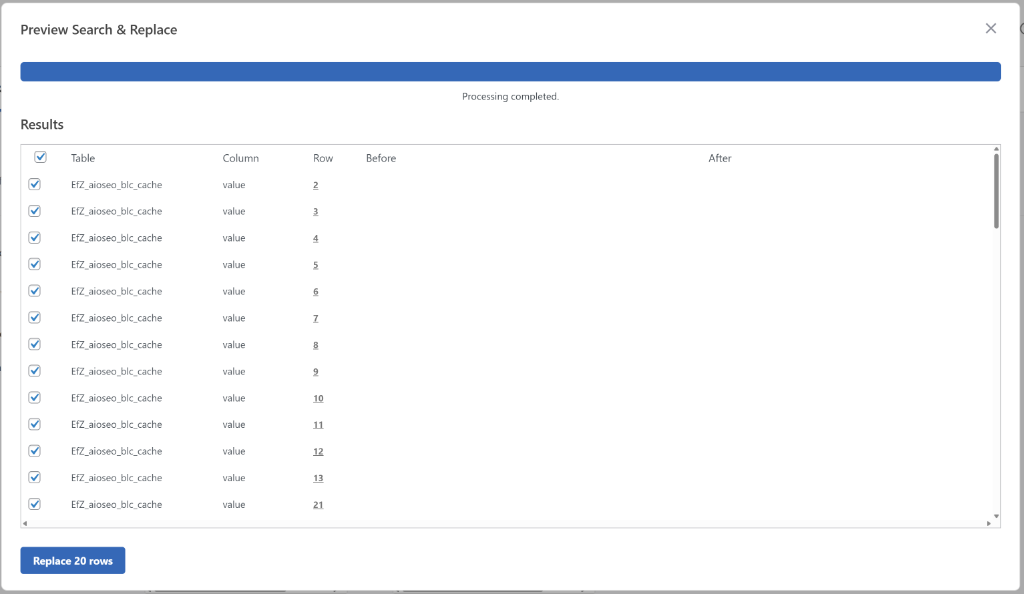Screen dimensions: 1024x594
Task: Uncheck the checkbox for row 7
Action: [x=35, y=317]
